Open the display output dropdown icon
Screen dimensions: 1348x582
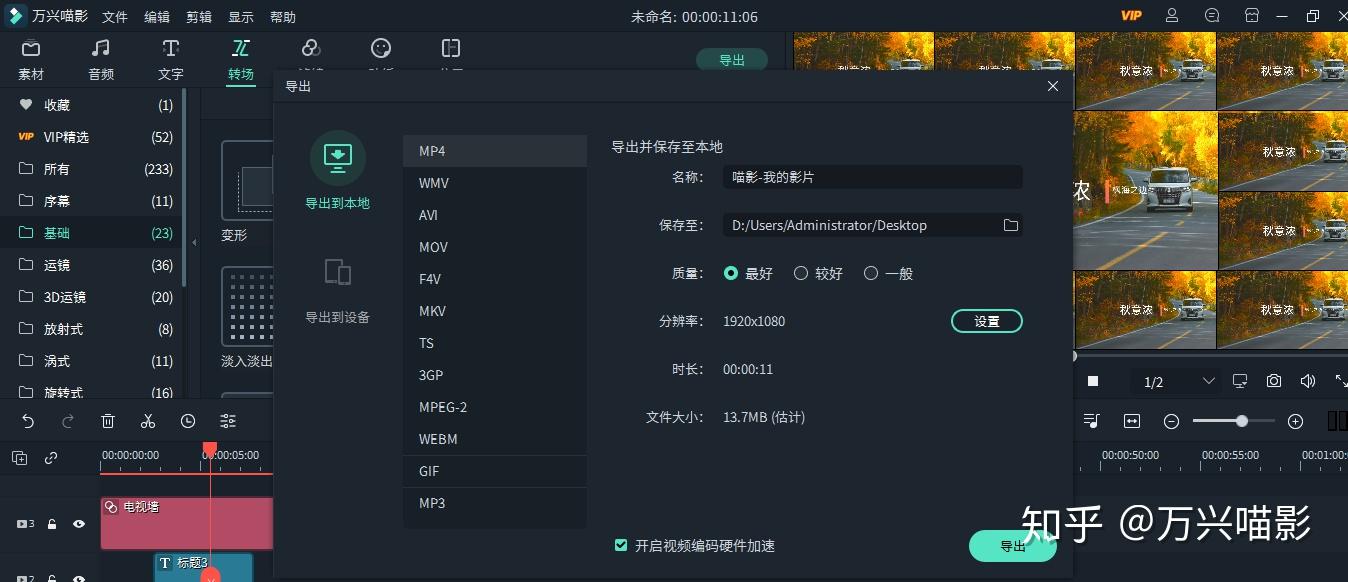(1239, 381)
